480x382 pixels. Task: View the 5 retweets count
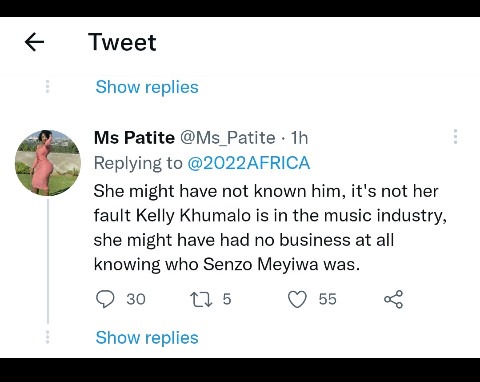(227, 299)
